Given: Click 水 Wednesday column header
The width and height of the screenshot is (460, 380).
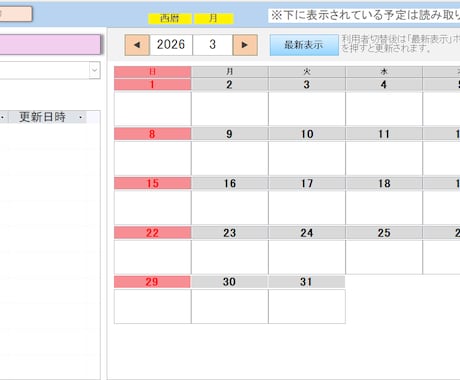Looking at the screenshot, I should (384, 72).
